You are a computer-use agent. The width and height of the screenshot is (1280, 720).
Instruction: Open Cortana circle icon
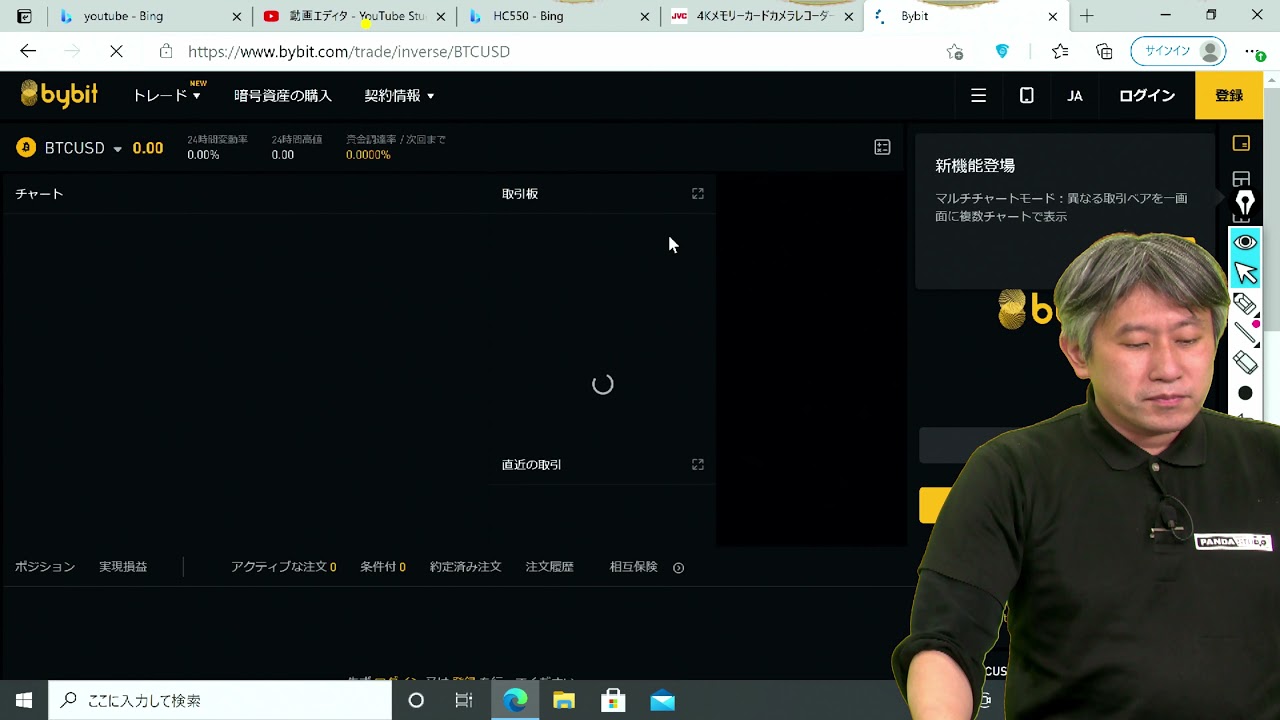click(416, 700)
